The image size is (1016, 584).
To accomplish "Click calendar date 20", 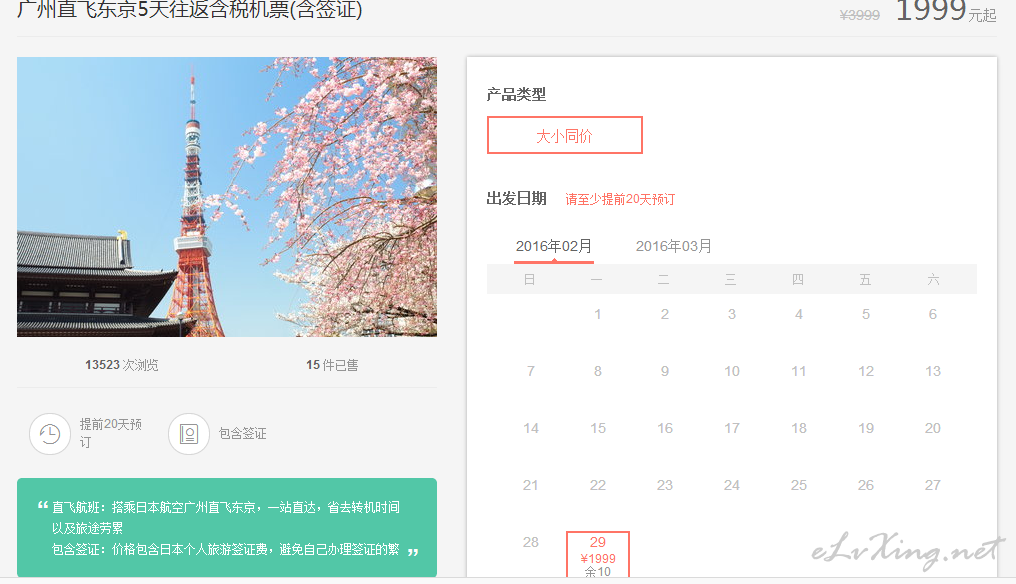I will tap(932, 428).
